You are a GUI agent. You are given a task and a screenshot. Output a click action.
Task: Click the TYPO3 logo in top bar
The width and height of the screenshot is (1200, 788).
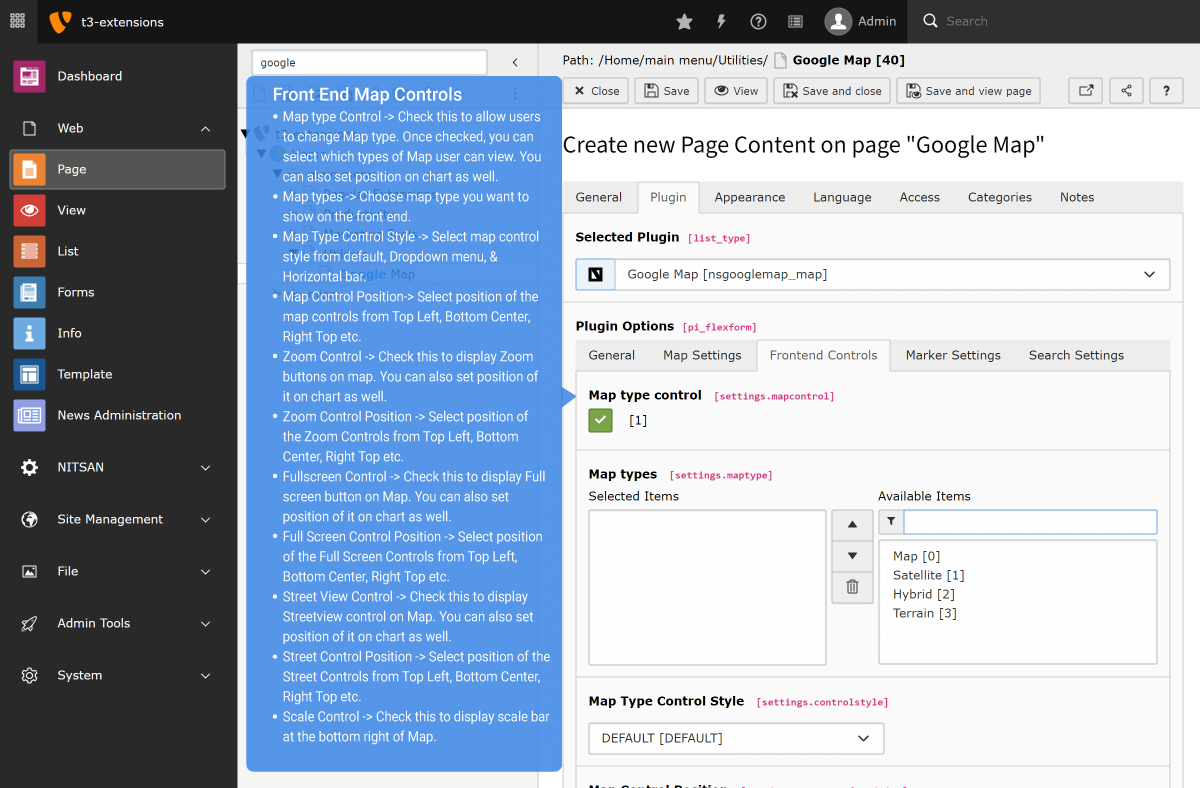tap(60, 21)
